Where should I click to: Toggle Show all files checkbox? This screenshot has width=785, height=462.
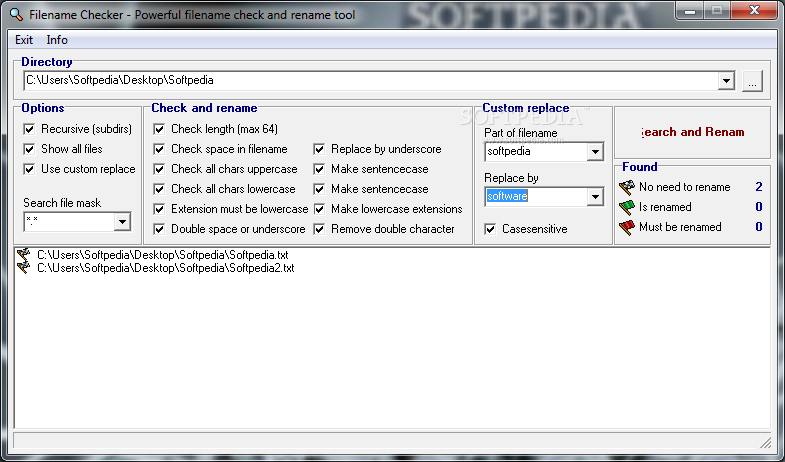pyautogui.click(x=29, y=149)
